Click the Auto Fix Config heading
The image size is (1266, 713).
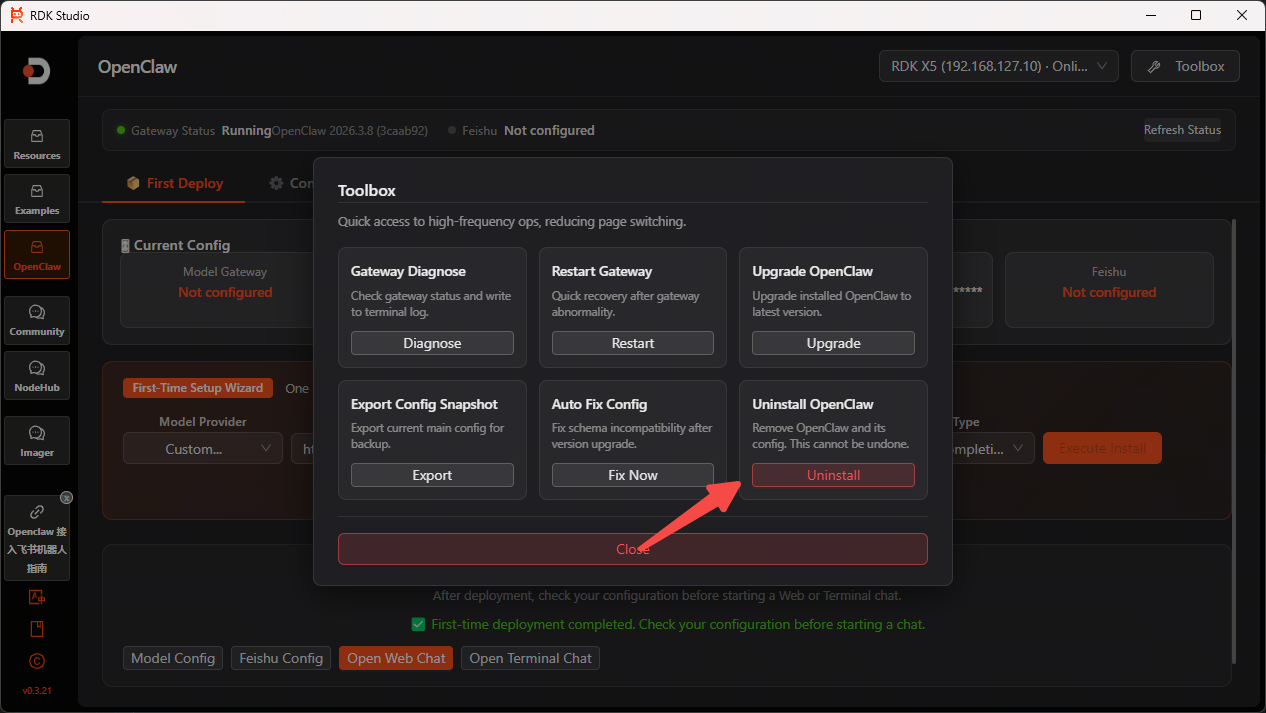coord(599,404)
